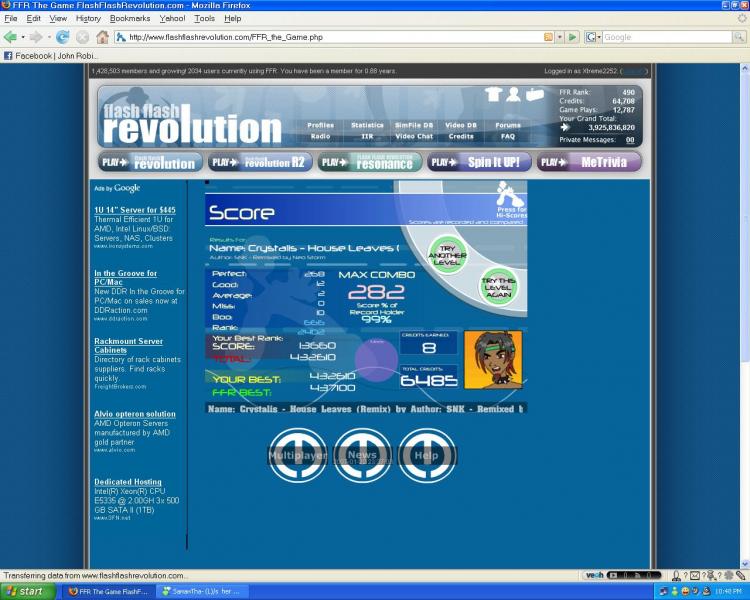The image size is (750, 600).
Task: Open the address bar history dropdown
Action: tap(559, 37)
